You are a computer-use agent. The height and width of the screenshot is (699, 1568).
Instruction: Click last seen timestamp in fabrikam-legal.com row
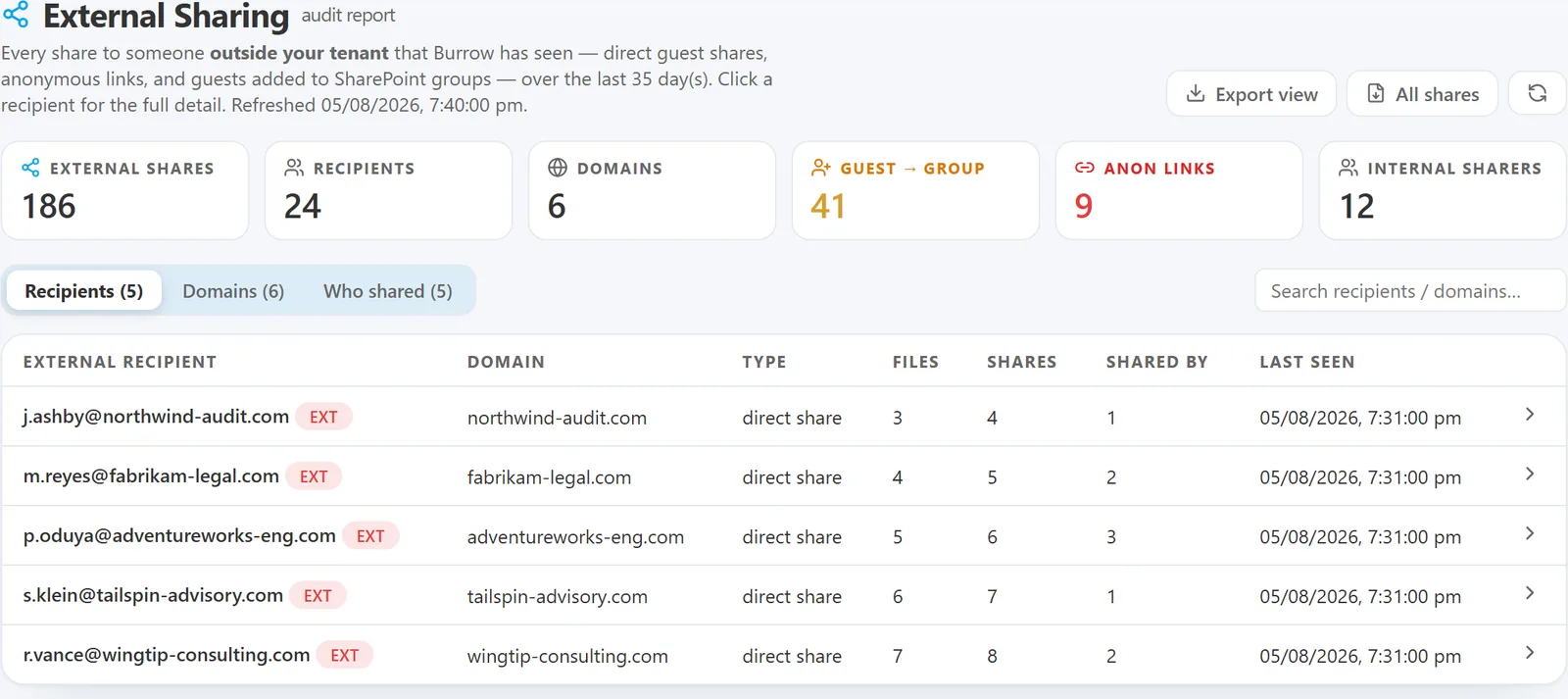coord(1360,477)
